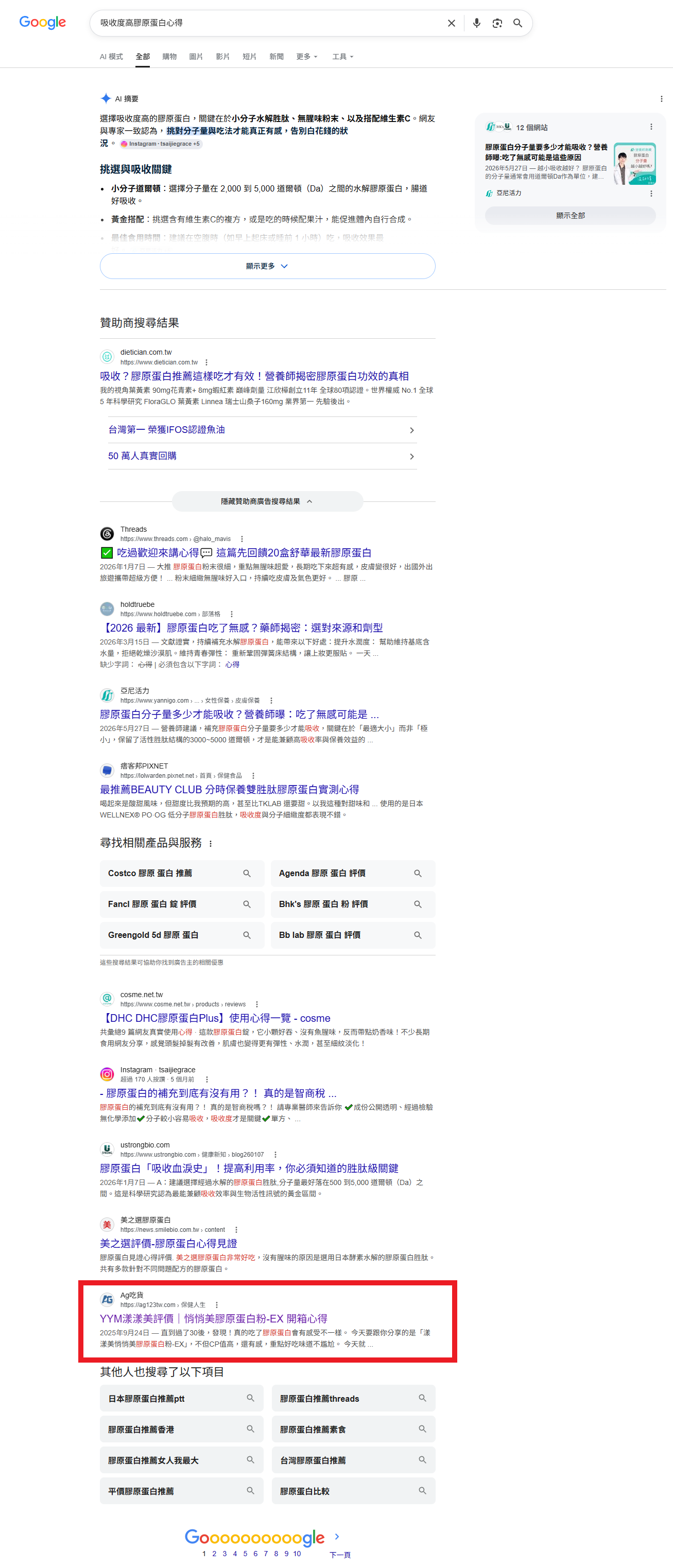This screenshot has height=1568, width=673.
Task: Open the 更多 dropdown menu
Action: pyautogui.click(x=307, y=57)
